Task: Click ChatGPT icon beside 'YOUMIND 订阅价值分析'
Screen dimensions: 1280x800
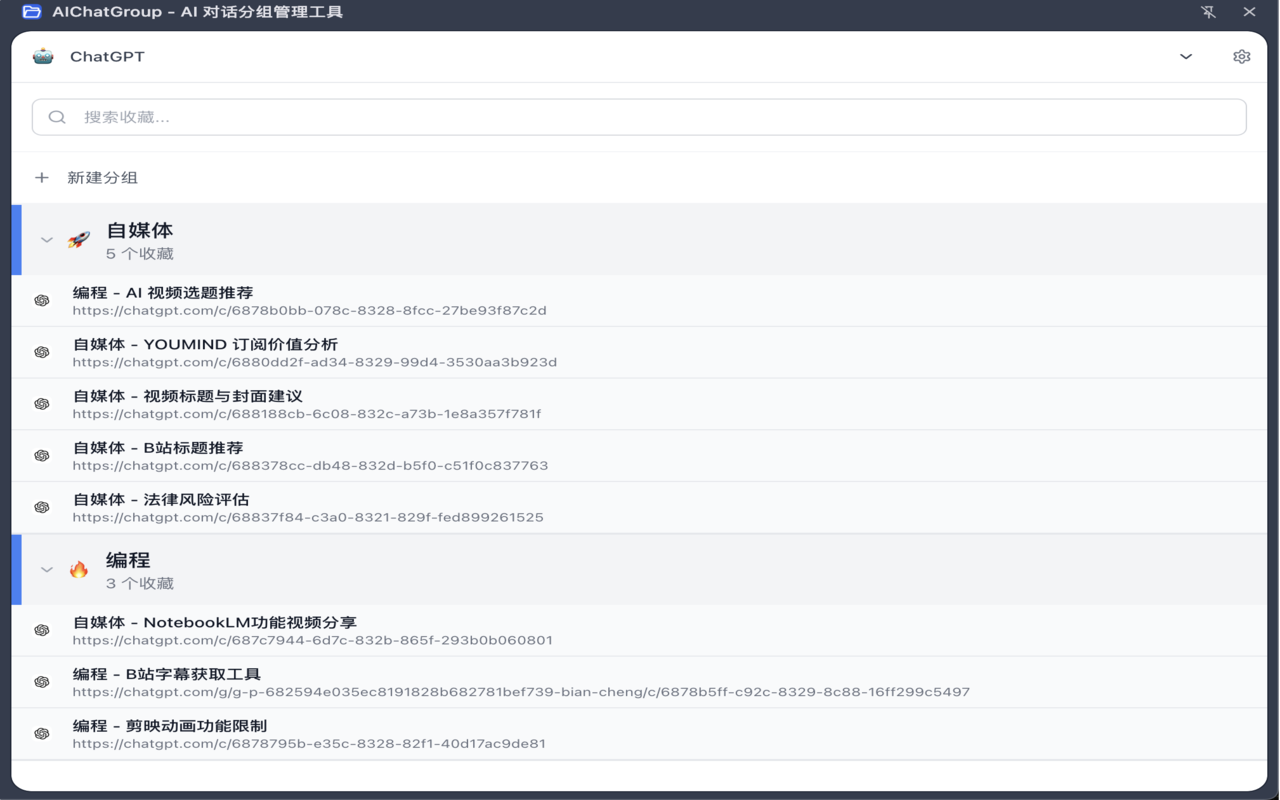Action: [42, 353]
